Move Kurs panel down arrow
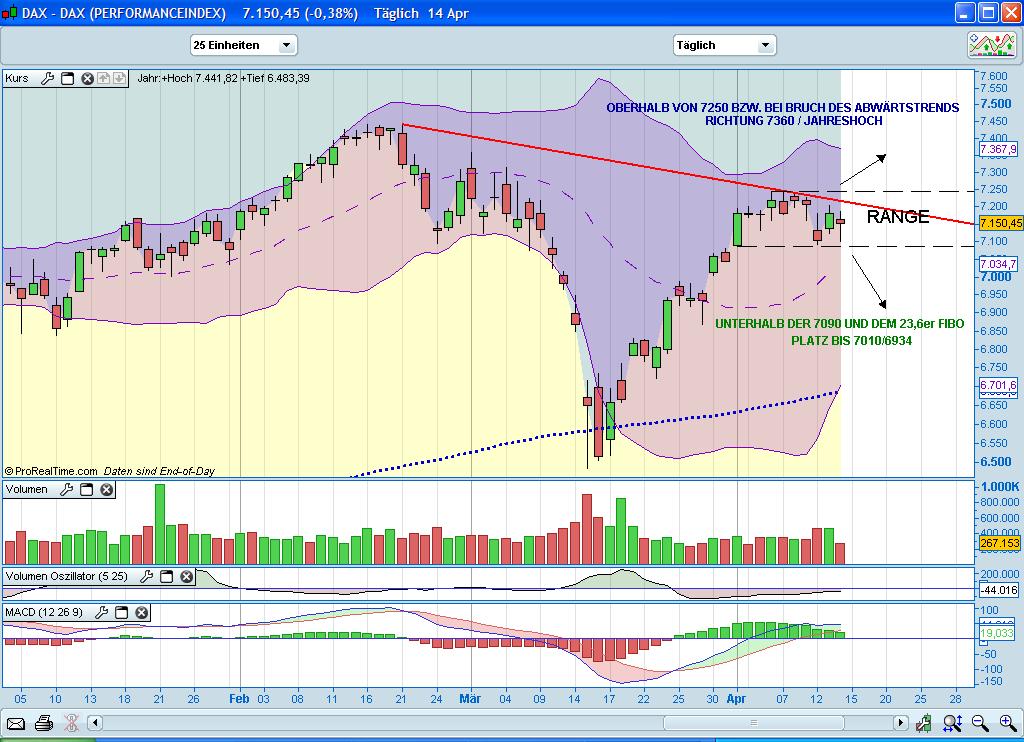Screen dimensions: 1024x742 [x=120, y=78]
